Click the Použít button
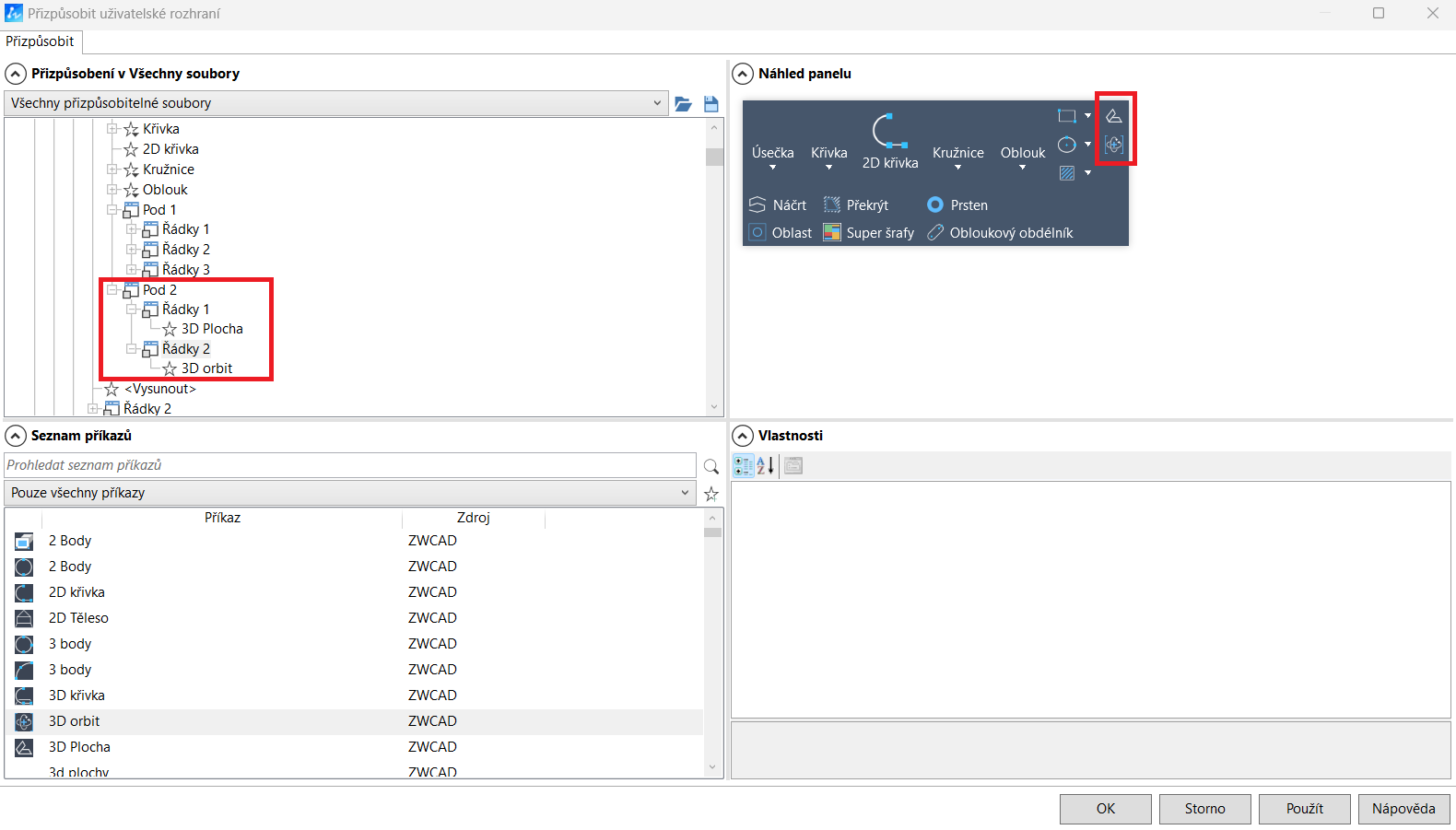 coord(1304,809)
